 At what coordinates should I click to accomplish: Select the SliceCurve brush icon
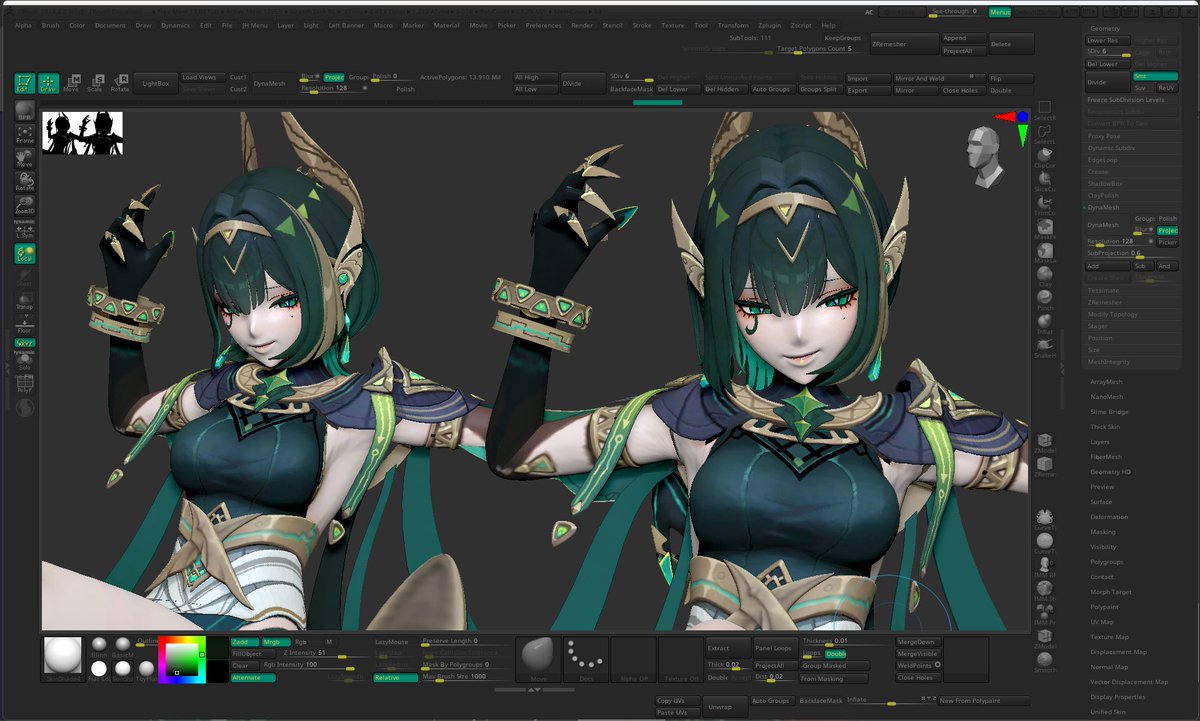coord(1044,181)
